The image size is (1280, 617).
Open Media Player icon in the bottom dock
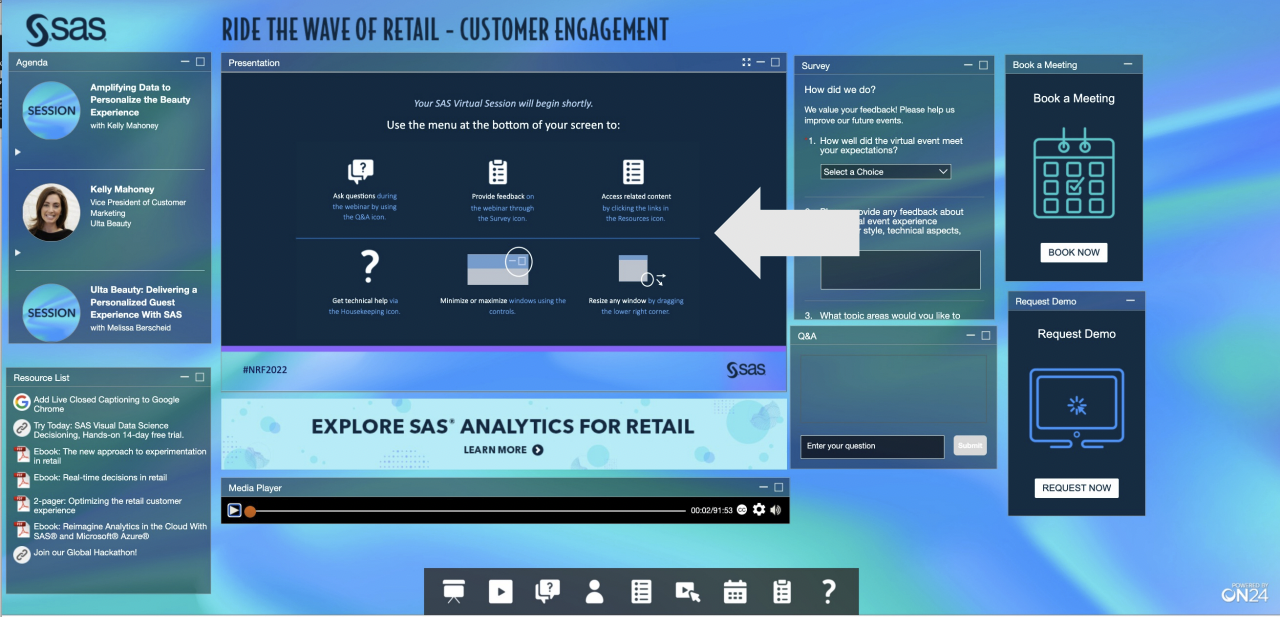tap(500, 591)
